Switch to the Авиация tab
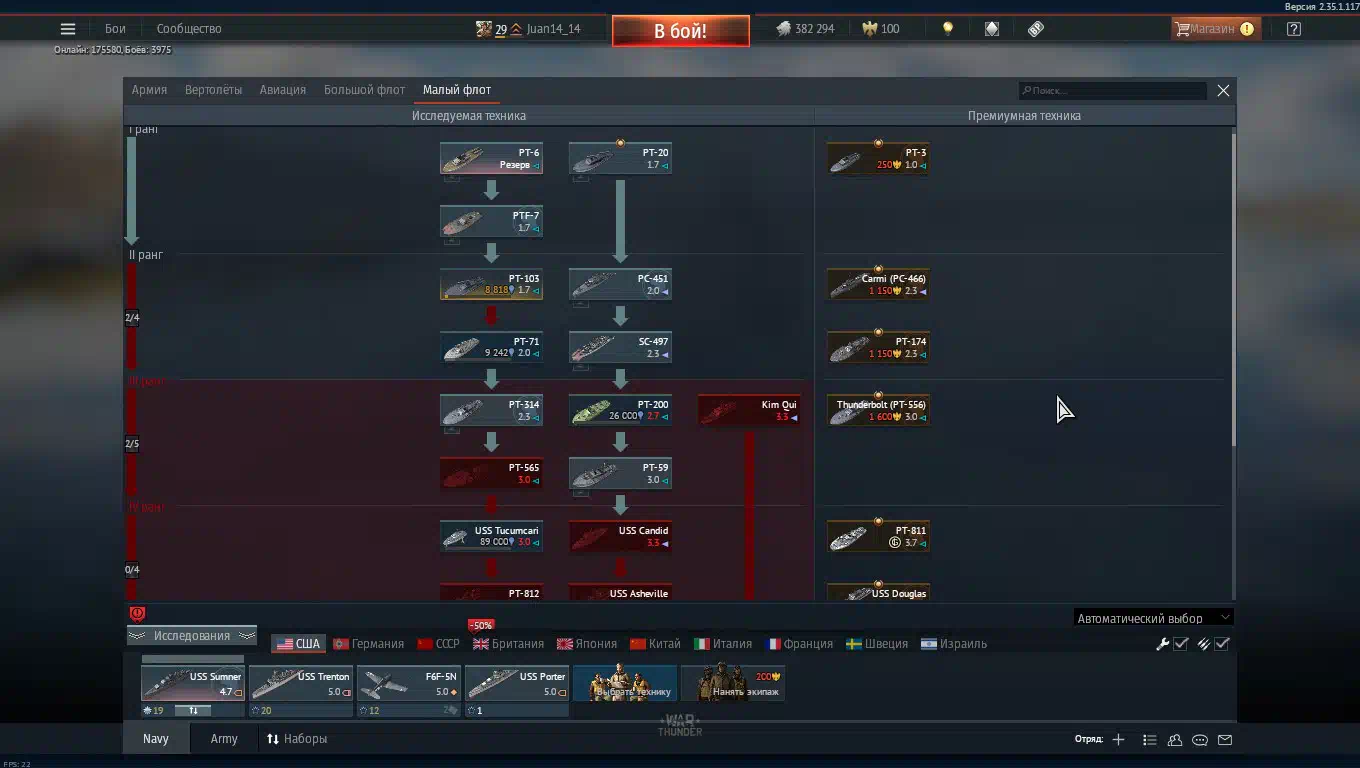Image resolution: width=1360 pixels, height=768 pixels. coord(283,90)
